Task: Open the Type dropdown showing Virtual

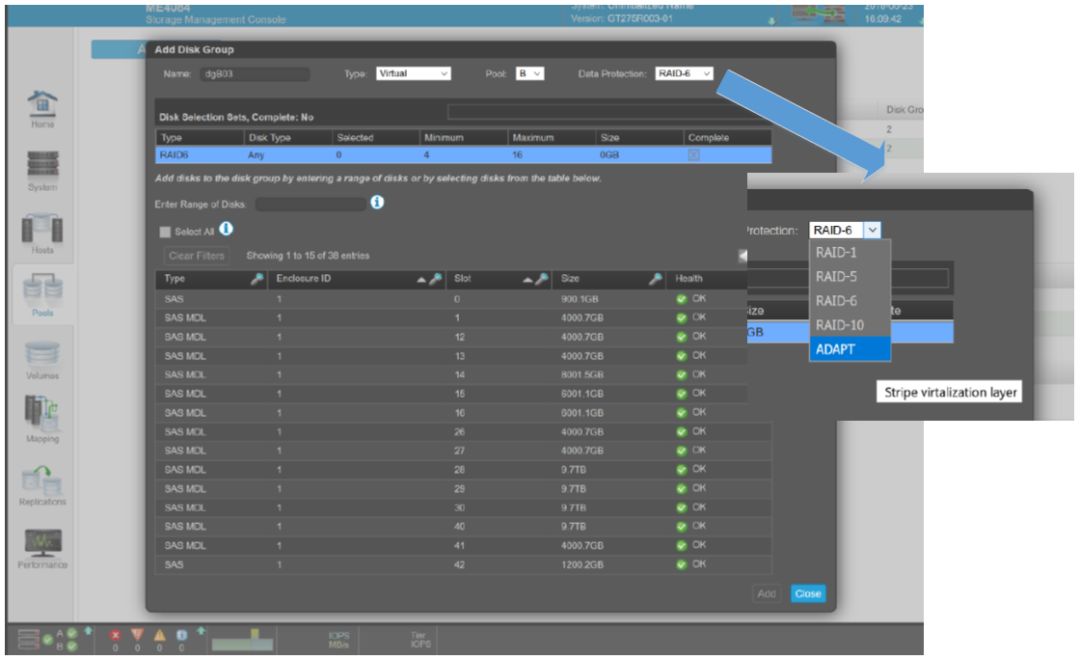Action: point(413,73)
